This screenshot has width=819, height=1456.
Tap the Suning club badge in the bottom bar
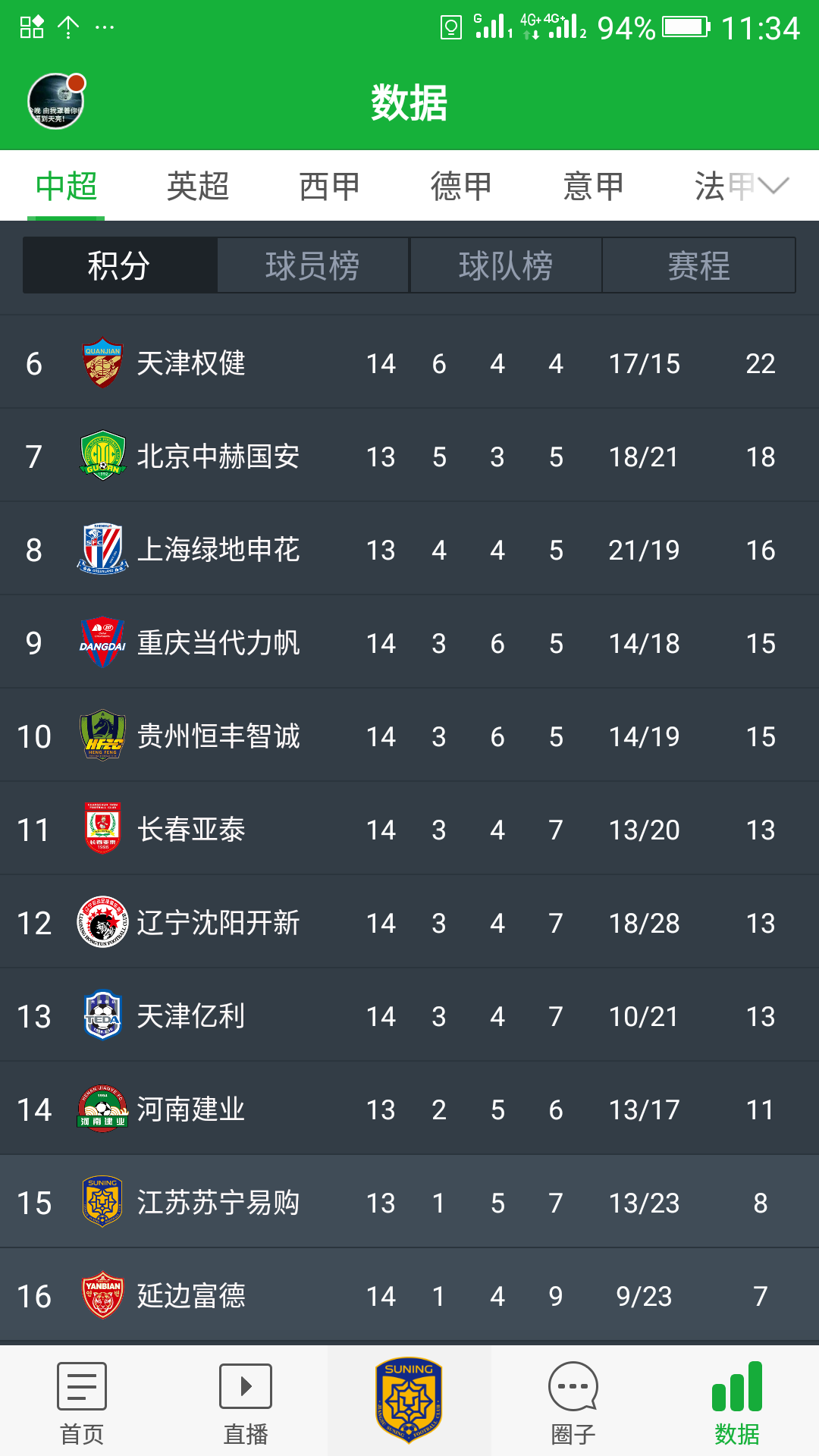point(409,1400)
